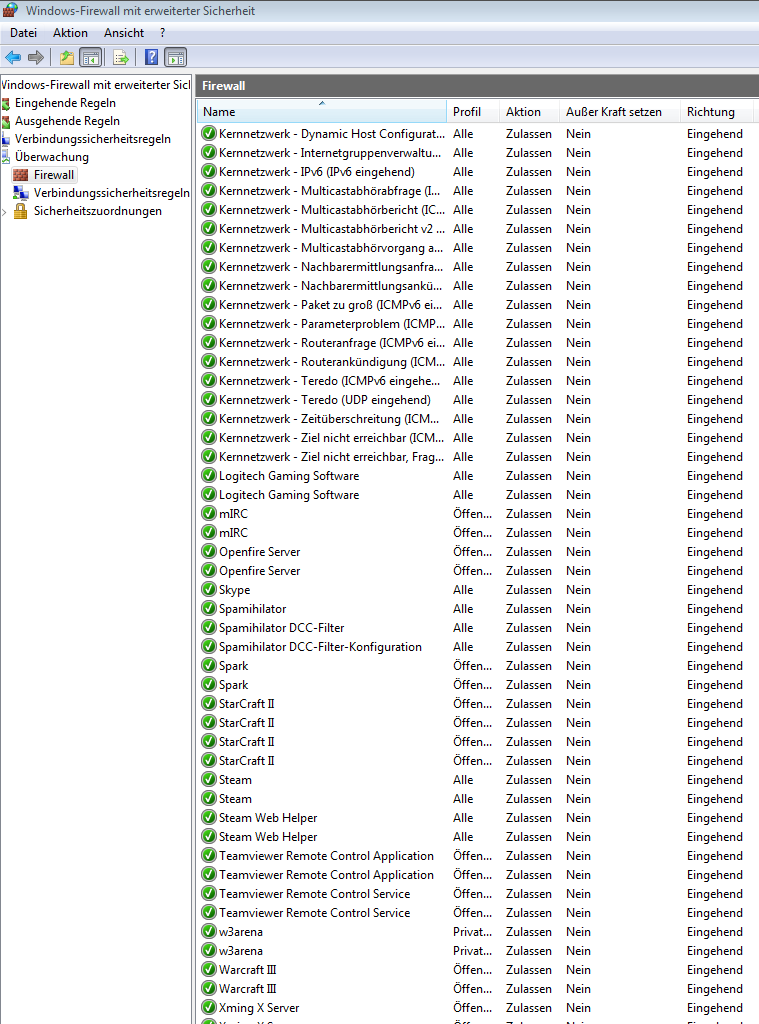759x1024 pixels.
Task: Click green check icon for Xming X Server
Action: pyautogui.click(x=208, y=1007)
